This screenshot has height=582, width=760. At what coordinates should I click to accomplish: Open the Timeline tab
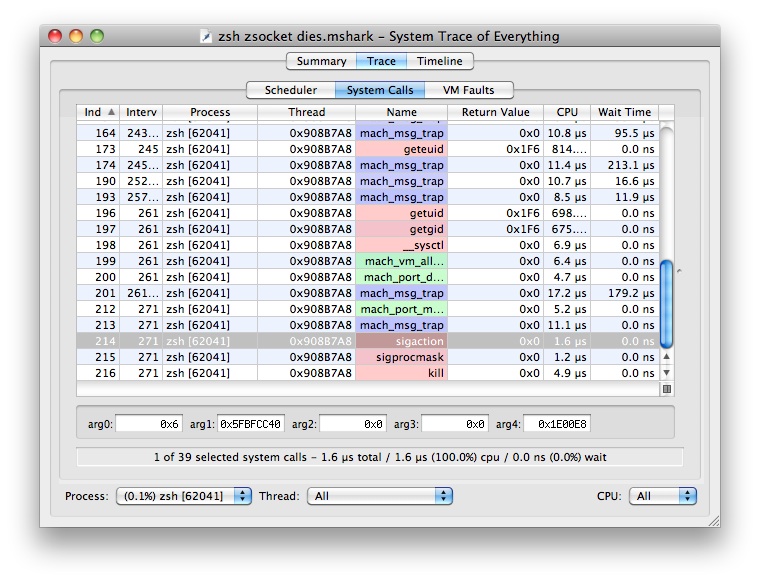point(440,61)
